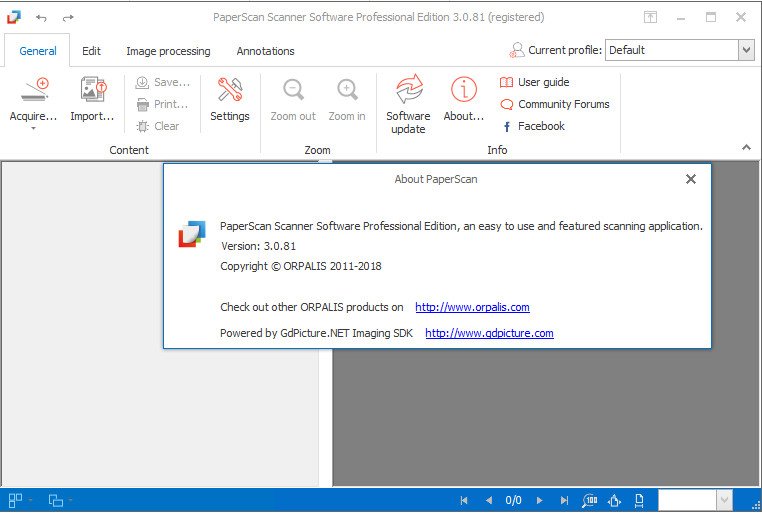Open the Import images tool
The height and width of the screenshot is (513, 762).
(93, 89)
